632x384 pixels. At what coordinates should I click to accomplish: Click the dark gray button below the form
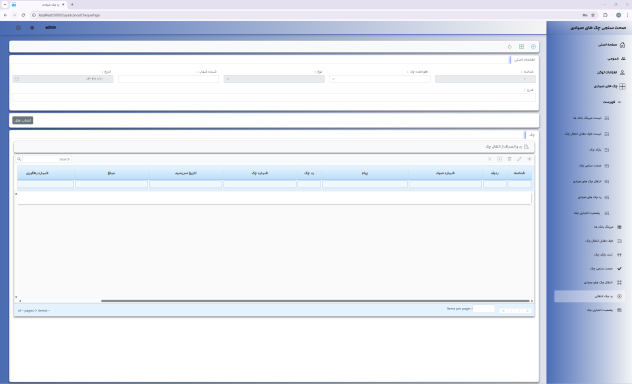pyautogui.click(x=23, y=120)
